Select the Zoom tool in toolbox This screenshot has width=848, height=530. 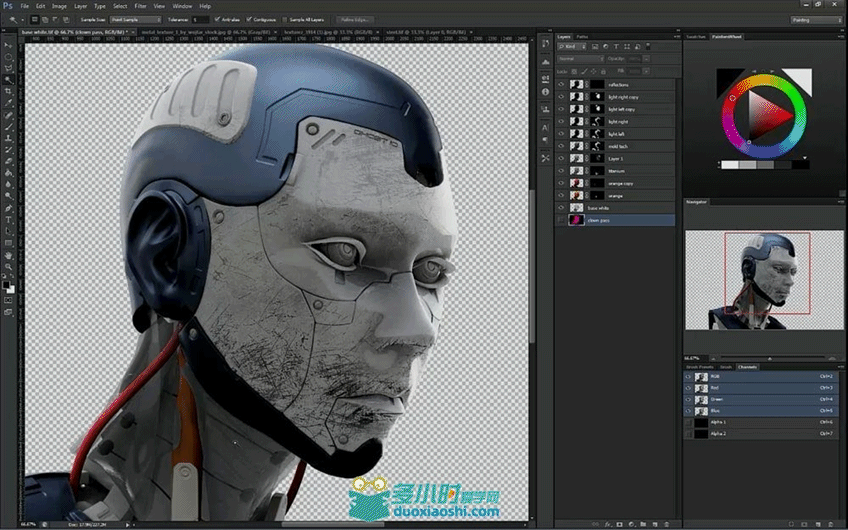tap(8, 266)
